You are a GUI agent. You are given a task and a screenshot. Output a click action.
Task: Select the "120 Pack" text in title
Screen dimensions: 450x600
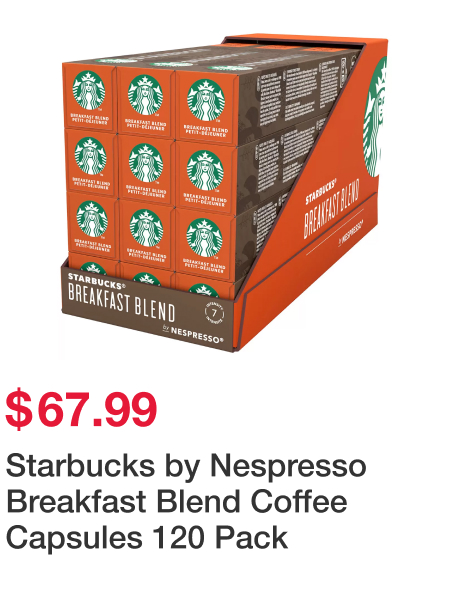click(x=220, y=537)
